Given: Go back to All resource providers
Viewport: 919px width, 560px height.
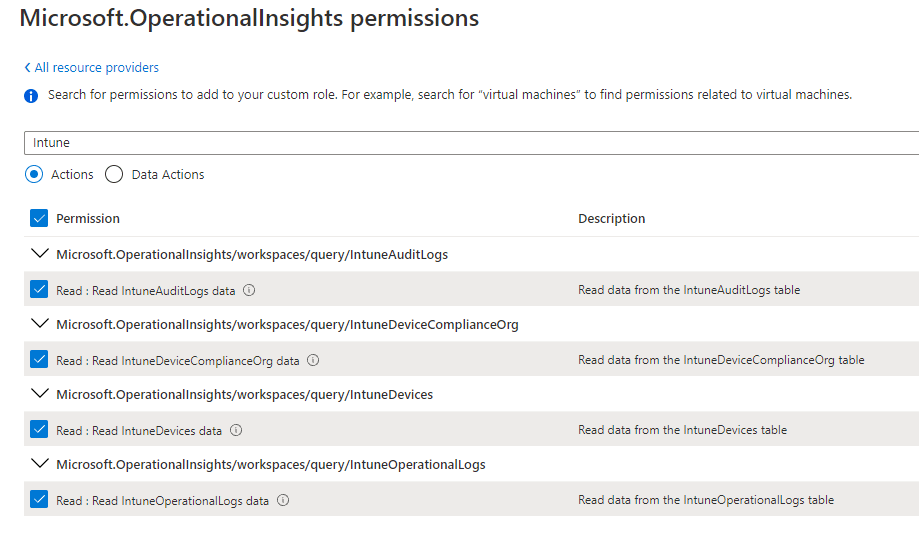Looking at the screenshot, I should pyautogui.click(x=91, y=67).
